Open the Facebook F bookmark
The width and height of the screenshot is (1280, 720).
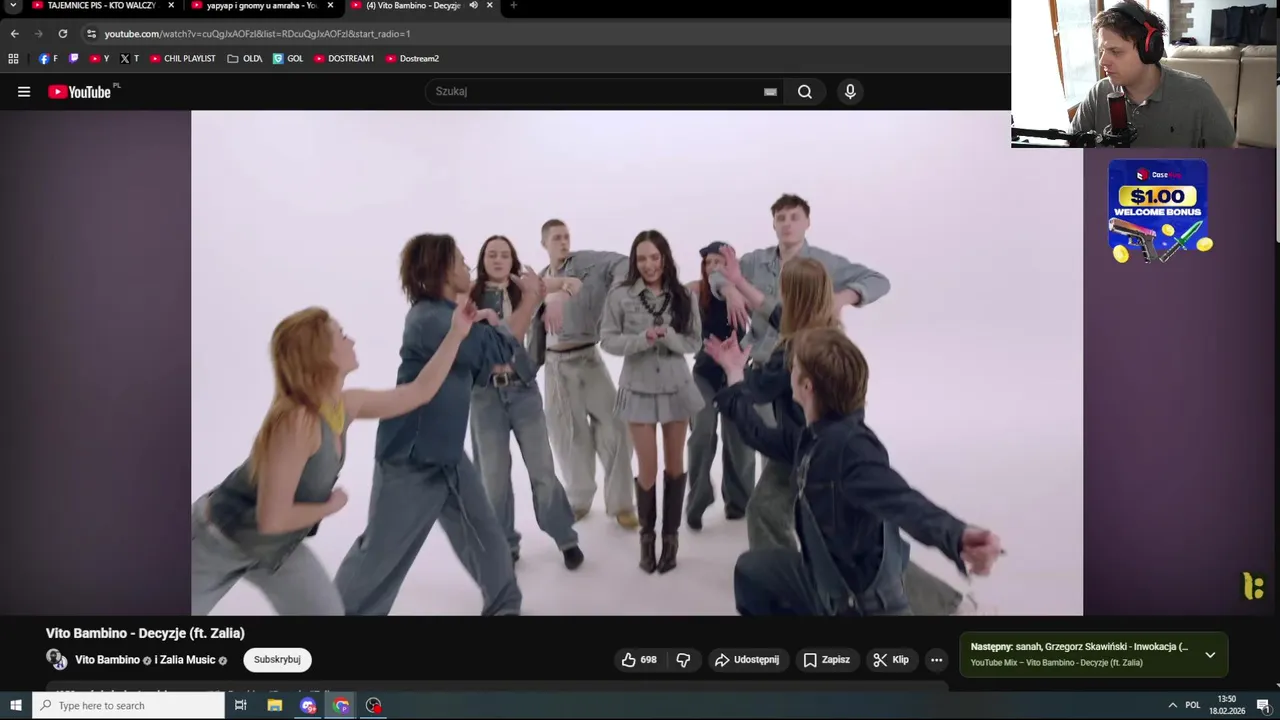pos(48,59)
